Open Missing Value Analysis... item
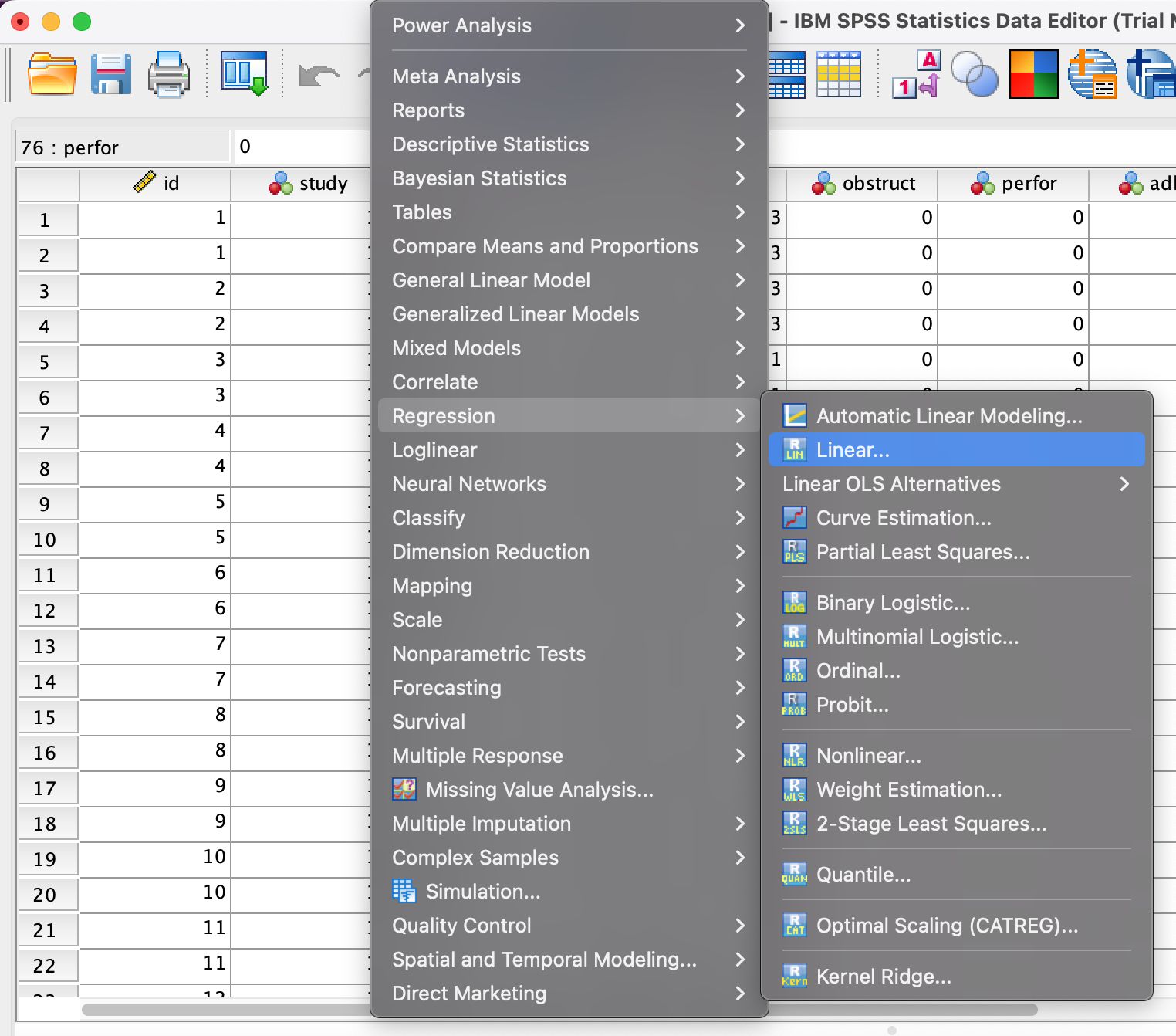 (x=539, y=790)
